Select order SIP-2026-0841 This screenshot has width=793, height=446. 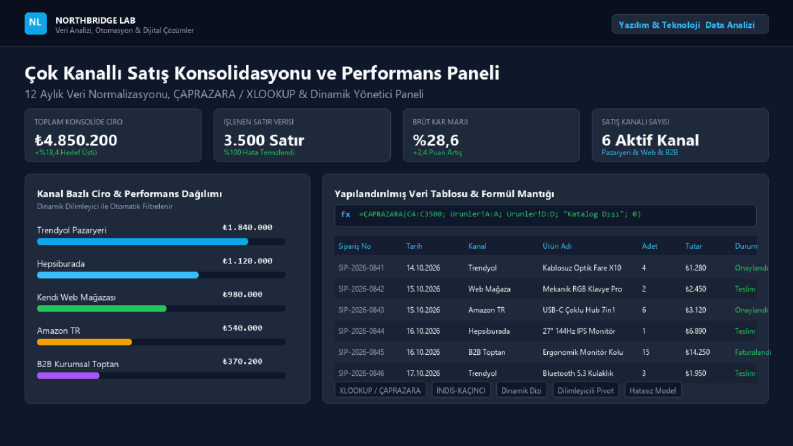point(361,268)
